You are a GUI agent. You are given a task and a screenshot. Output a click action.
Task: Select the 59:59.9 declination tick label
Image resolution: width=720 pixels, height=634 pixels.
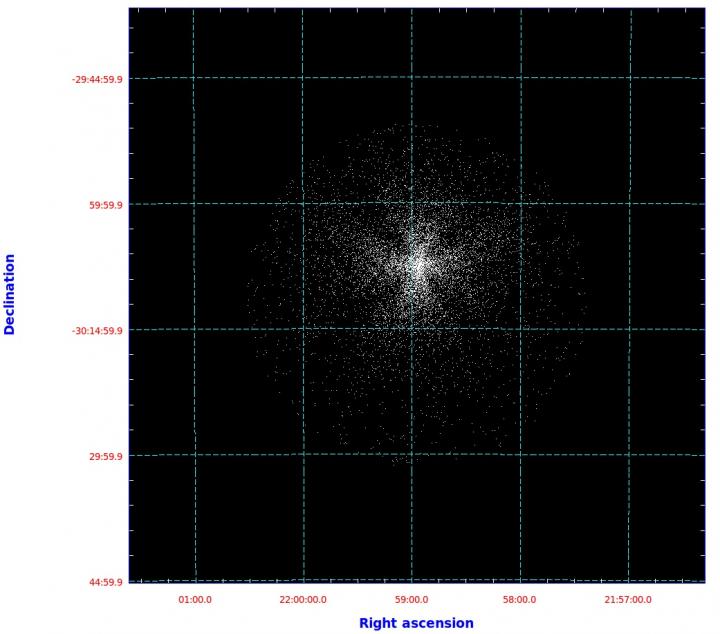(x=106, y=205)
